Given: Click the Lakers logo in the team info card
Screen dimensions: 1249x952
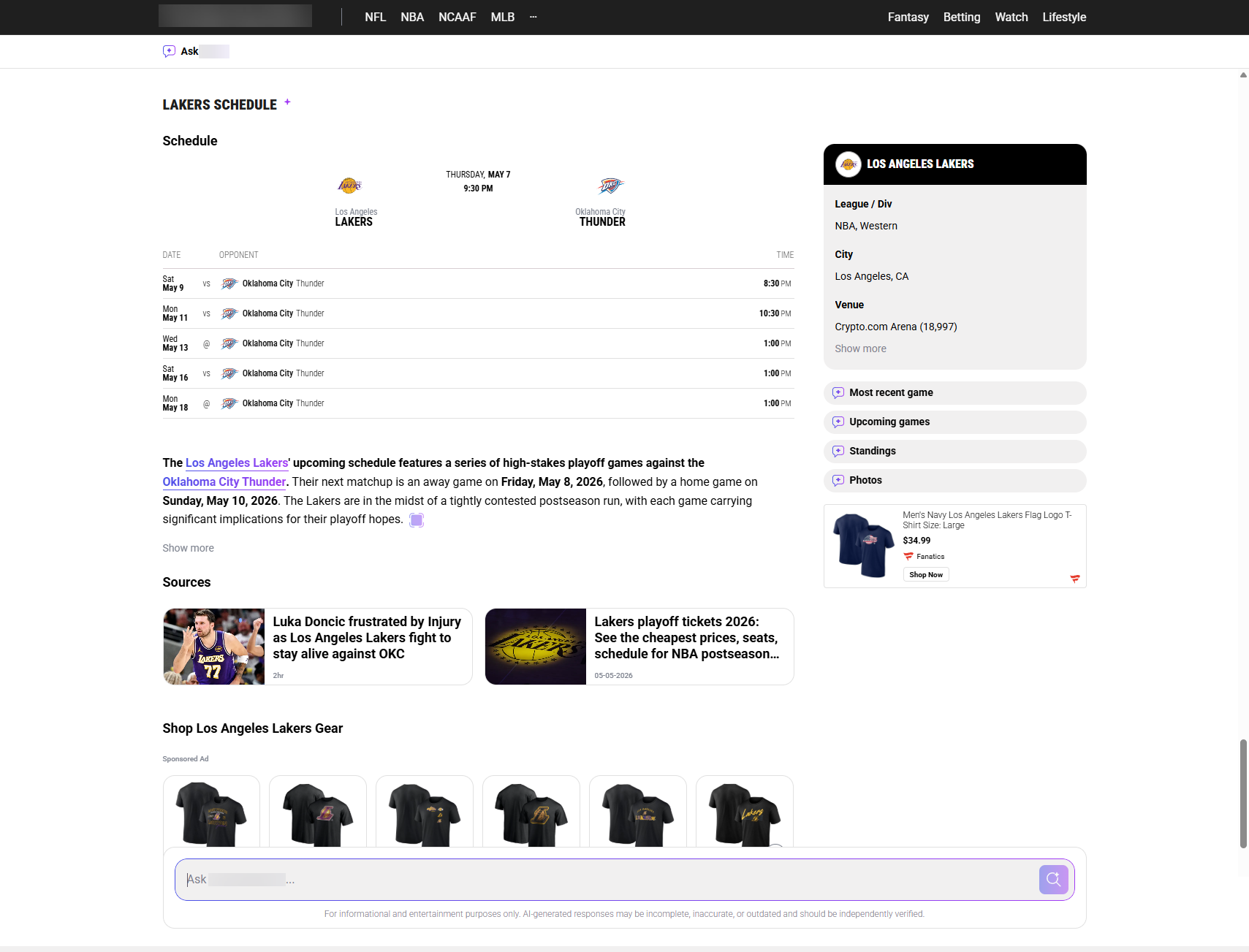Looking at the screenshot, I should point(849,164).
